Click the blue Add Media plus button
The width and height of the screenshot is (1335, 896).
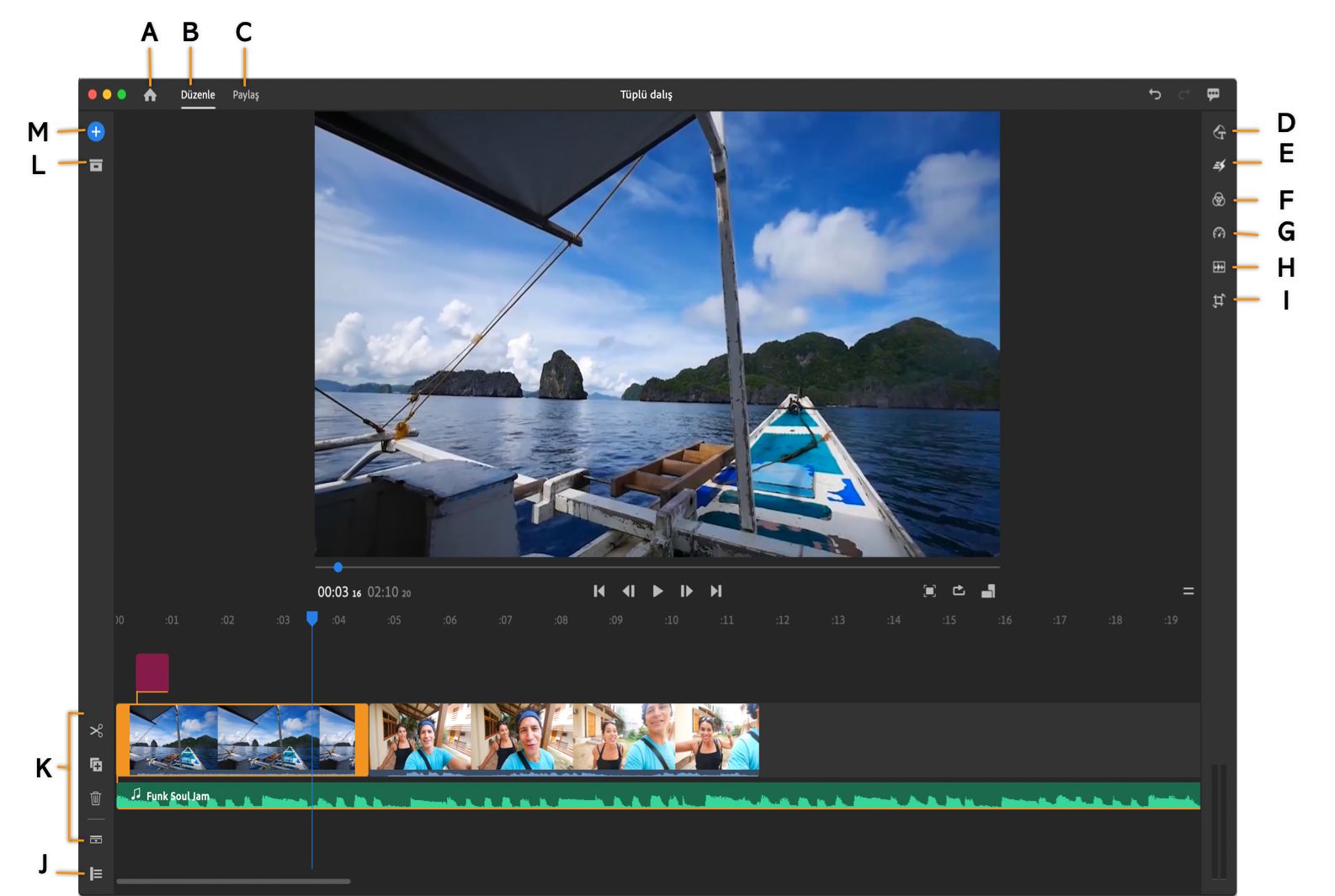(96, 131)
